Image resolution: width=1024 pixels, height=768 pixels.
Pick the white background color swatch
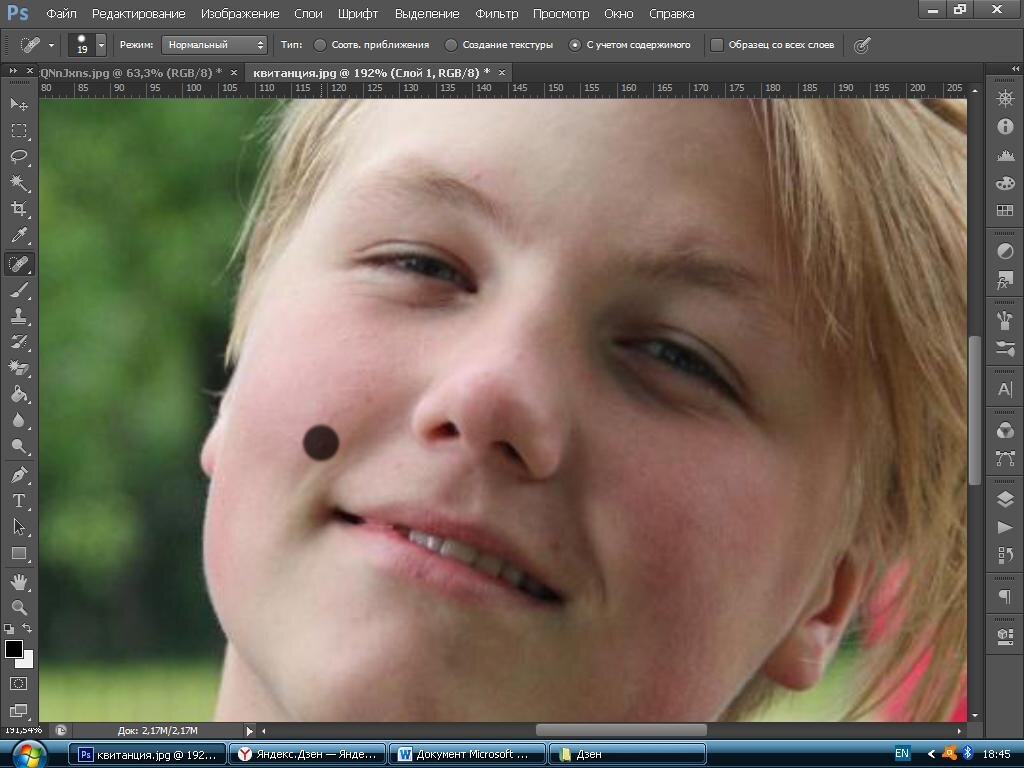click(x=27, y=662)
